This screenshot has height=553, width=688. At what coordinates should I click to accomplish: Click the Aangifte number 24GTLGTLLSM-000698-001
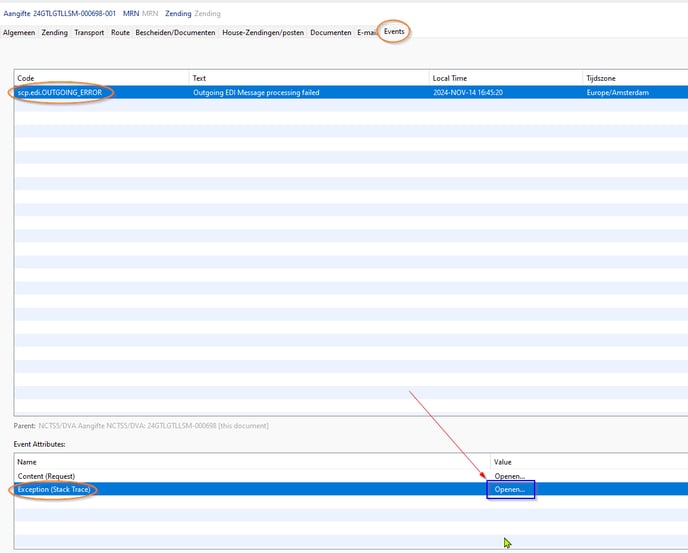coord(74,14)
